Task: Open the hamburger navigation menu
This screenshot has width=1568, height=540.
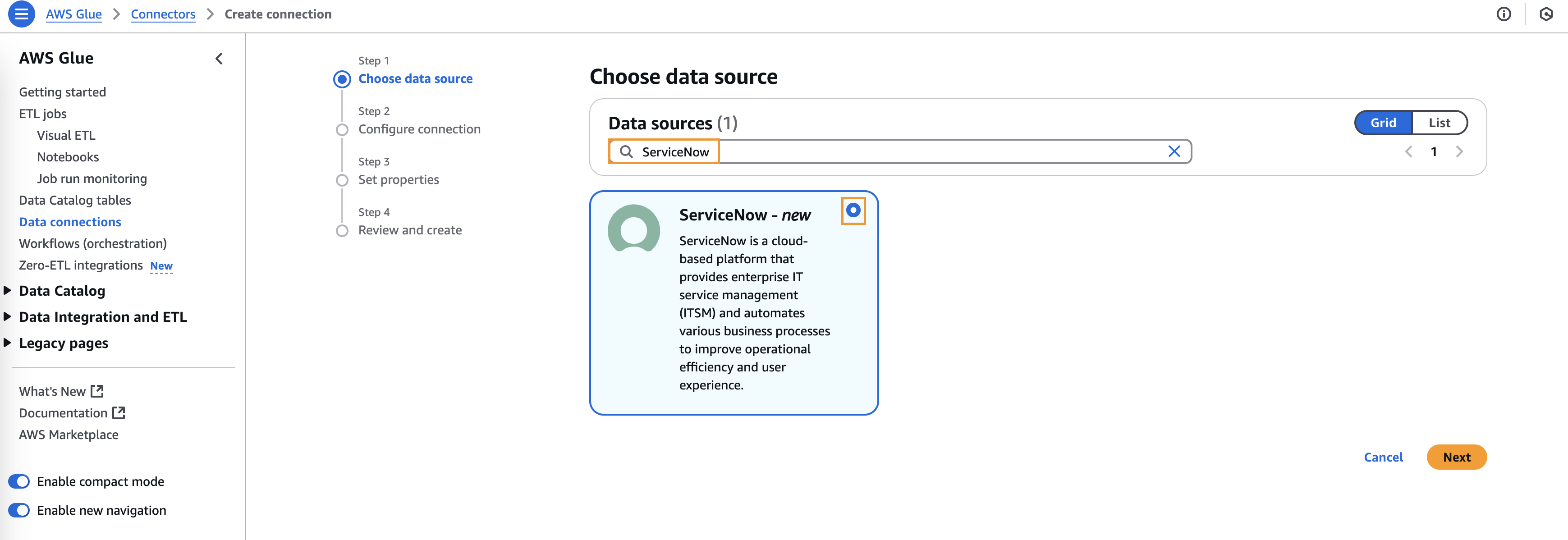Action: (x=21, y=14)
